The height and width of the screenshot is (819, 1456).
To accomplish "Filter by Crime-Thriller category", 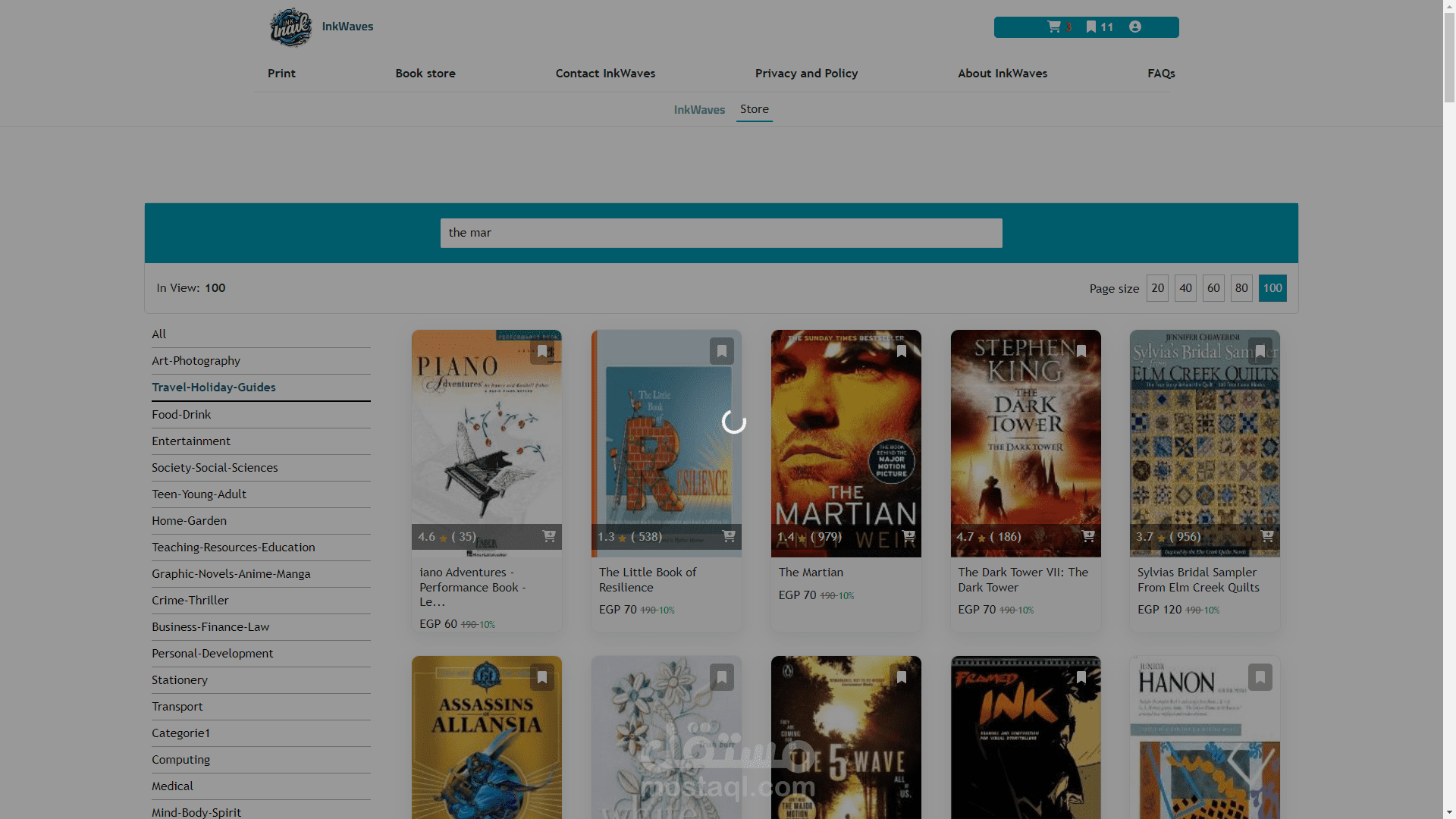I will pyautogui.click(x=190, y=601).
